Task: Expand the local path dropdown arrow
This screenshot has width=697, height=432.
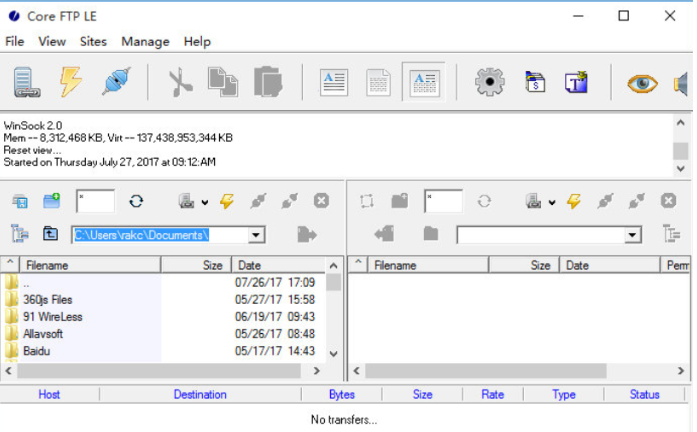Action: pyautogui.click(x=256, y=235)
